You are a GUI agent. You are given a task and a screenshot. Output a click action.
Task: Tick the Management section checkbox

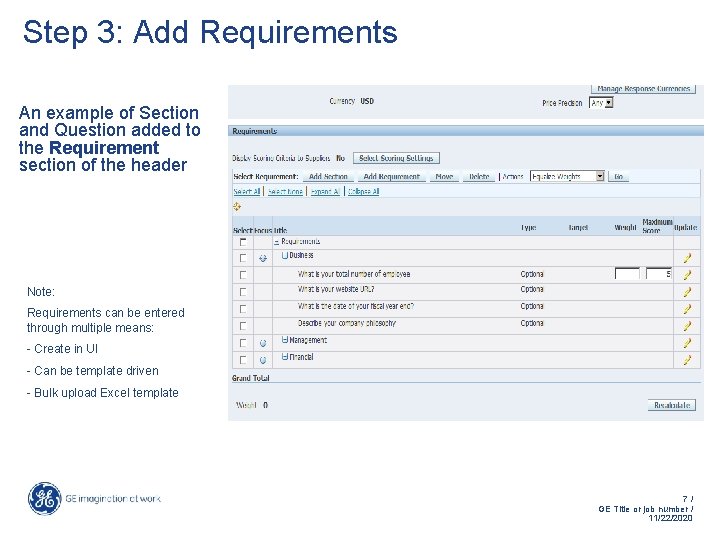(x=243, y=343)
